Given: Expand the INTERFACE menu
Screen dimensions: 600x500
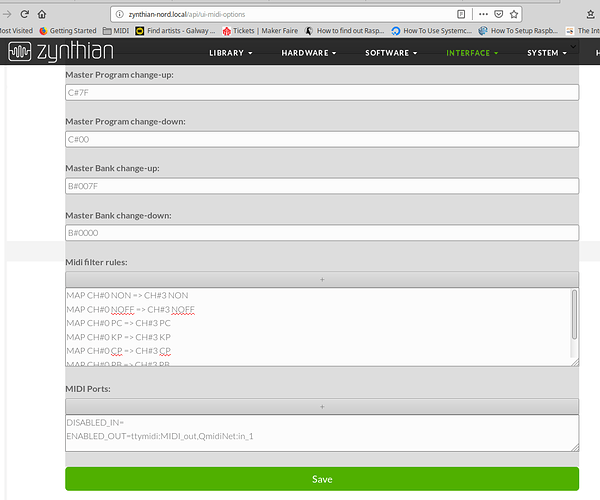Looking at the screenshot, I should click(472, 53).
